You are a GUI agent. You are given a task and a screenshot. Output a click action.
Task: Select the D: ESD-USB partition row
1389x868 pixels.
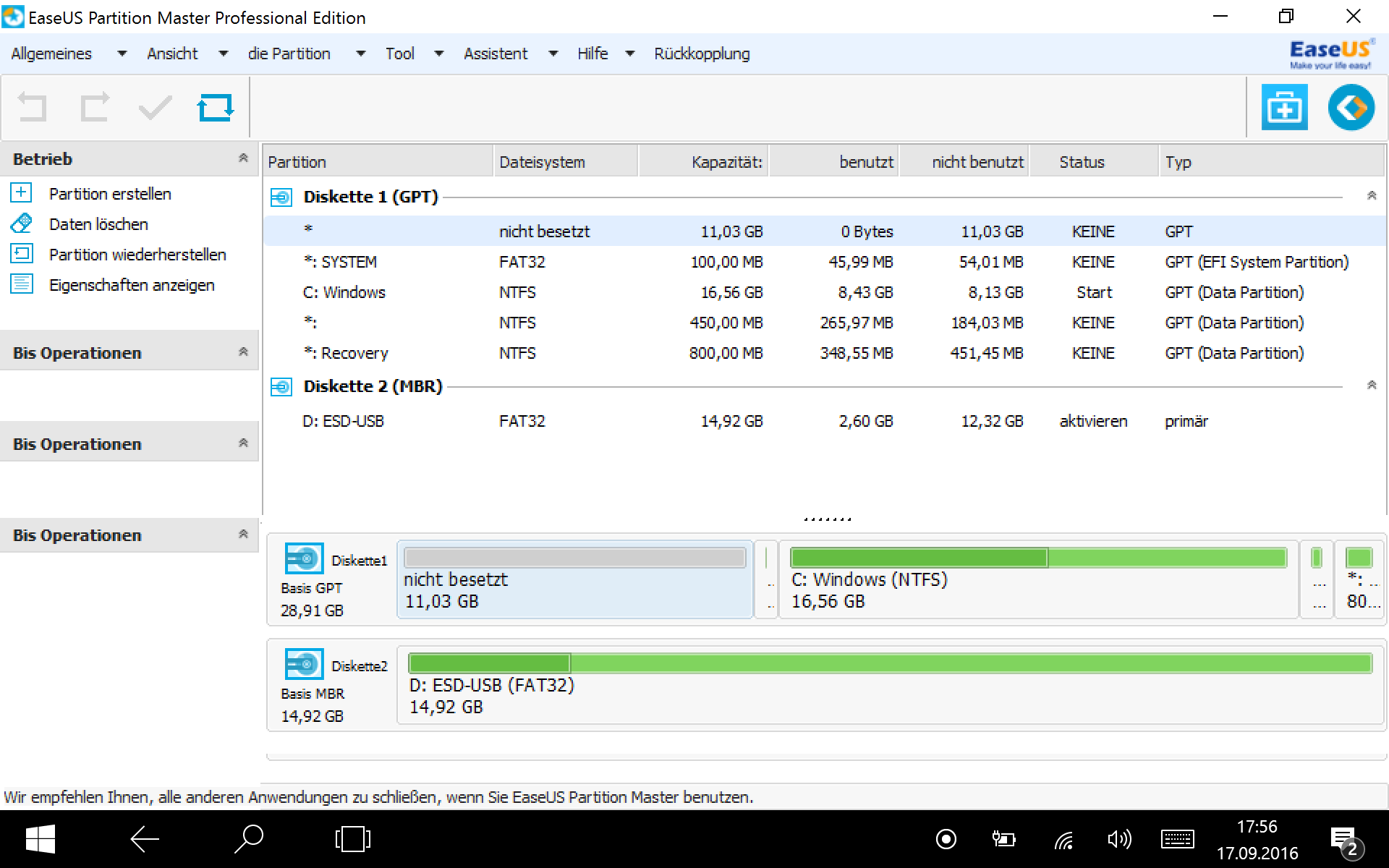pos(343,421)
